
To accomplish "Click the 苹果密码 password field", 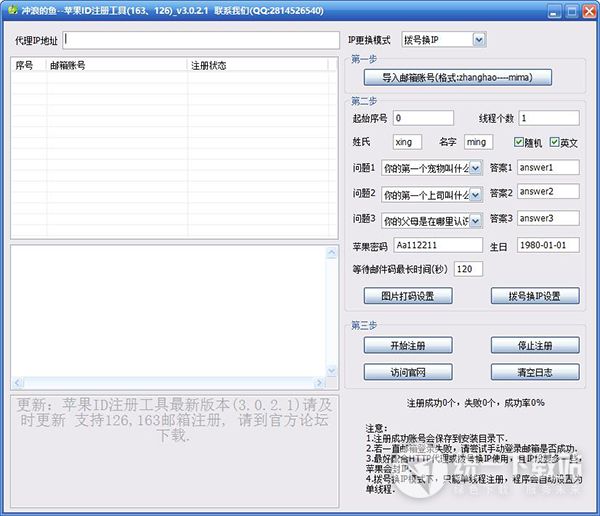I will pos(438,245).
